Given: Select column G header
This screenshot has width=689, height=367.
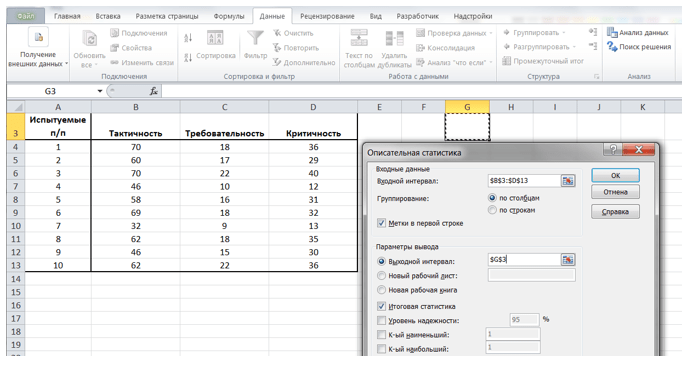Looking at the screenshot, I should 467,107.
